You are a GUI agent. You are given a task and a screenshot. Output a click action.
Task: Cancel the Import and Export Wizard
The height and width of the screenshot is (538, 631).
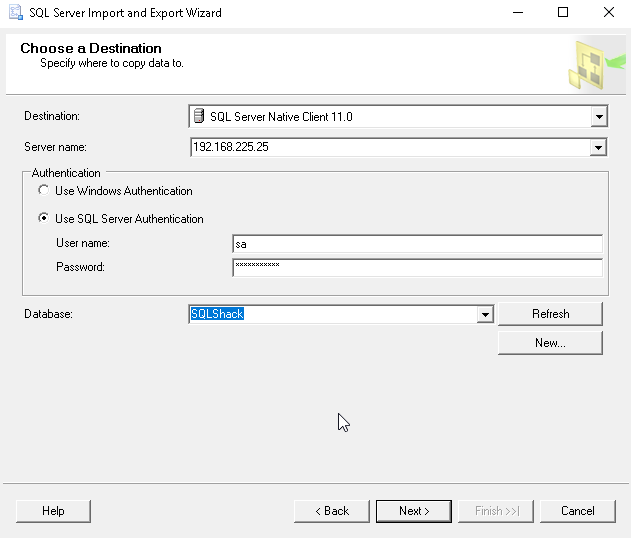pos(577,511)
